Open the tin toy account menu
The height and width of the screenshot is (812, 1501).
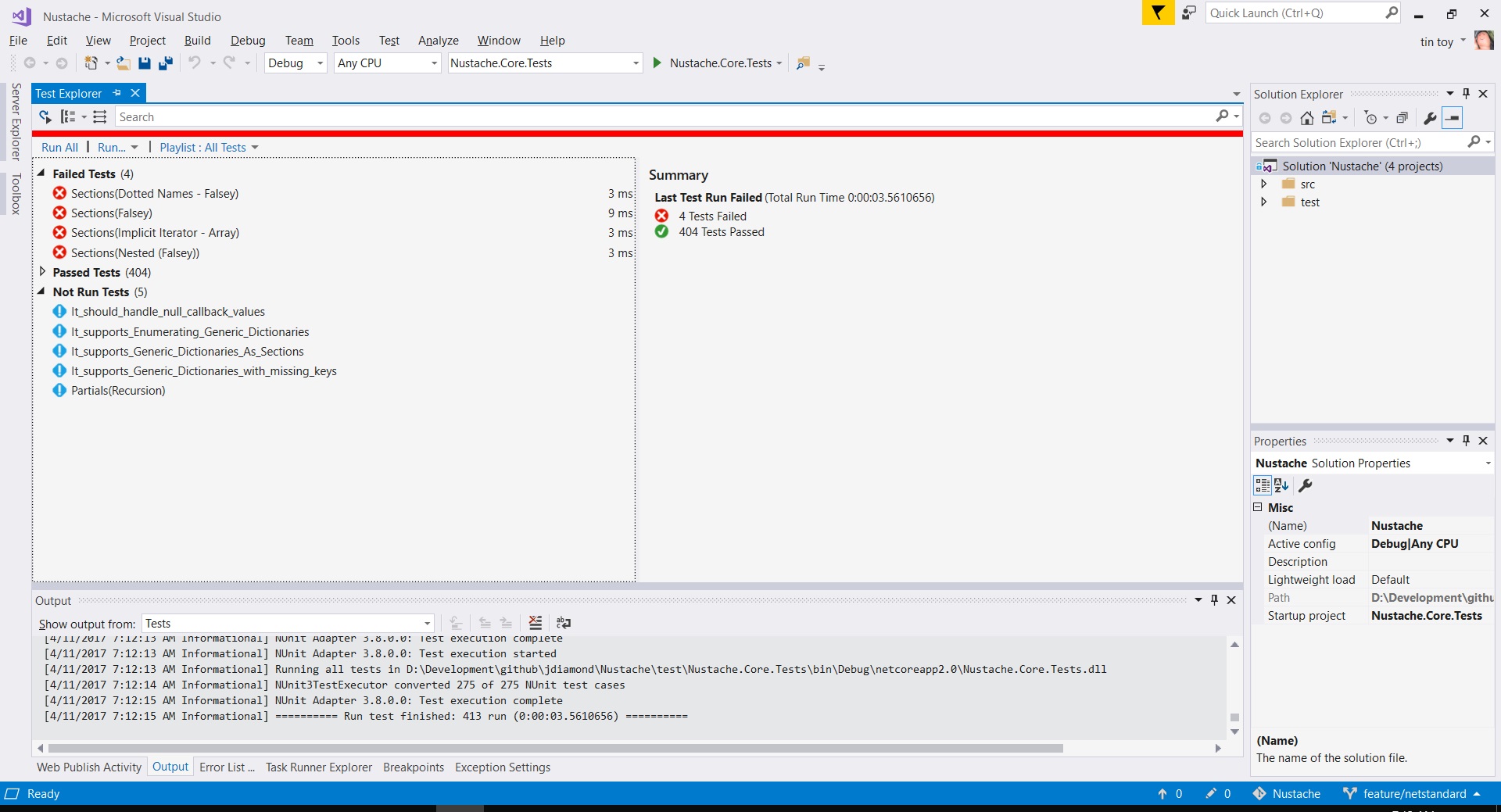click(x=1442, y=42)
